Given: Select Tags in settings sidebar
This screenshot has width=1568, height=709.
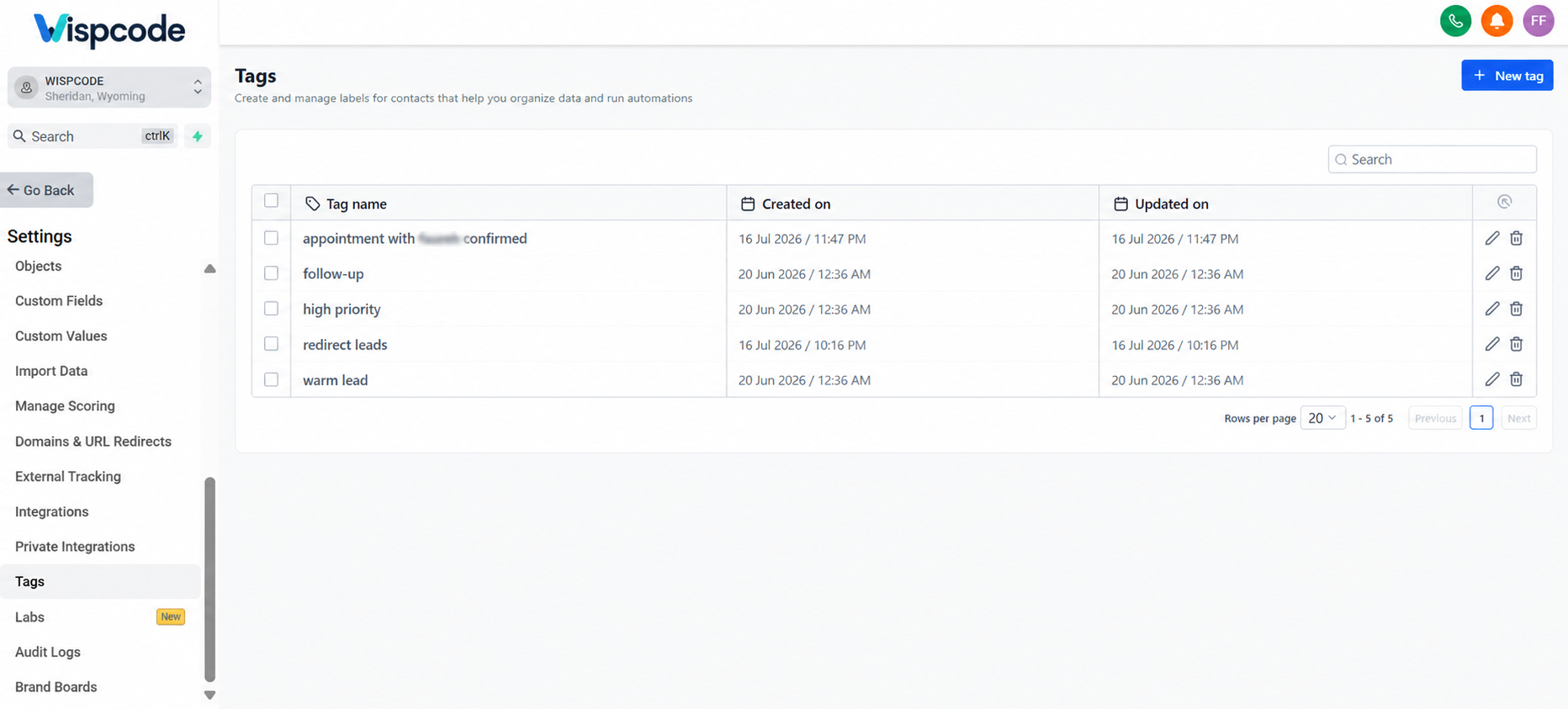Looking at the screenshot, I should (100, 581).
